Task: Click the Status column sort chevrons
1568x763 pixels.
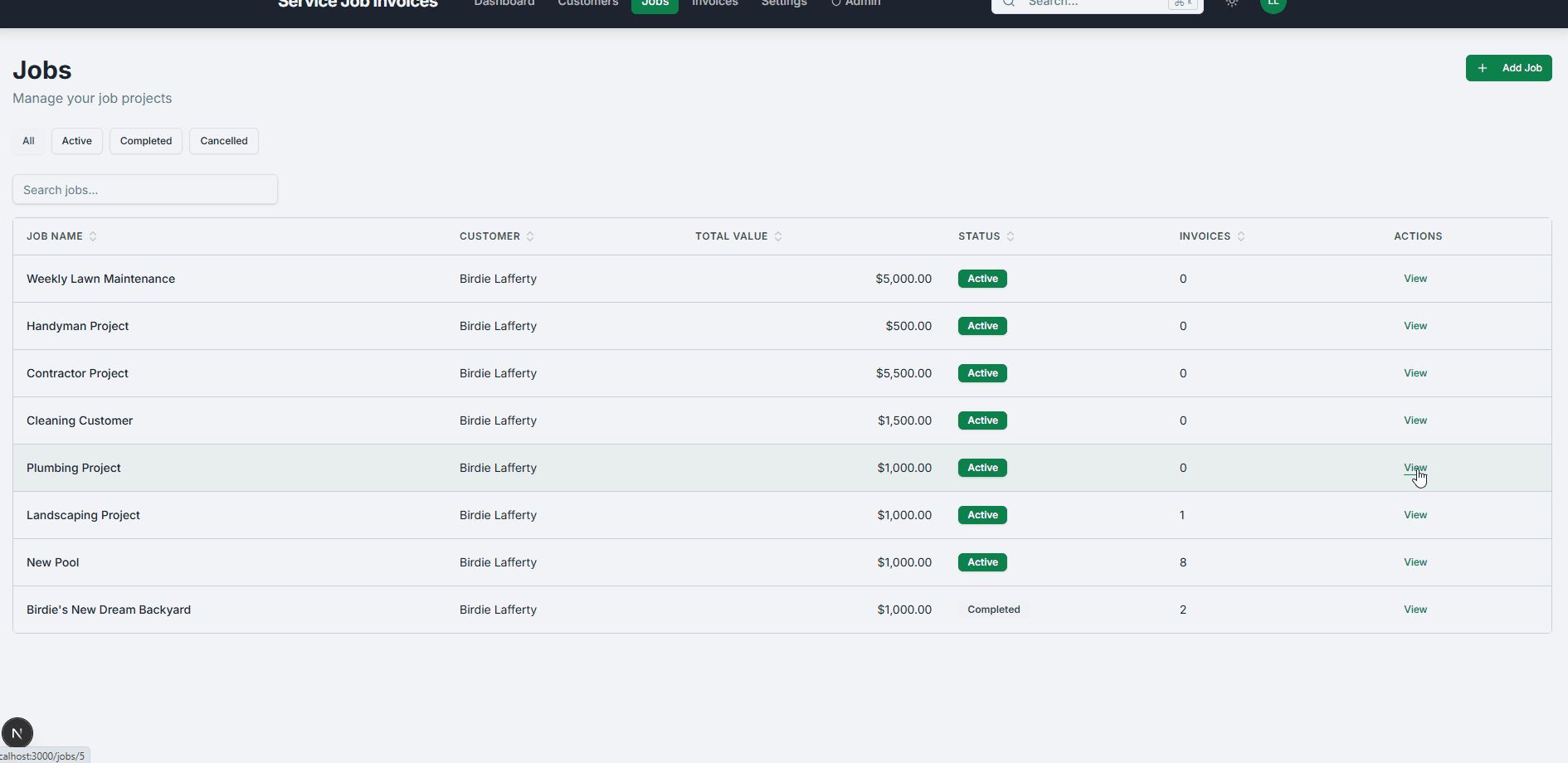Action: coord(1010,236)
